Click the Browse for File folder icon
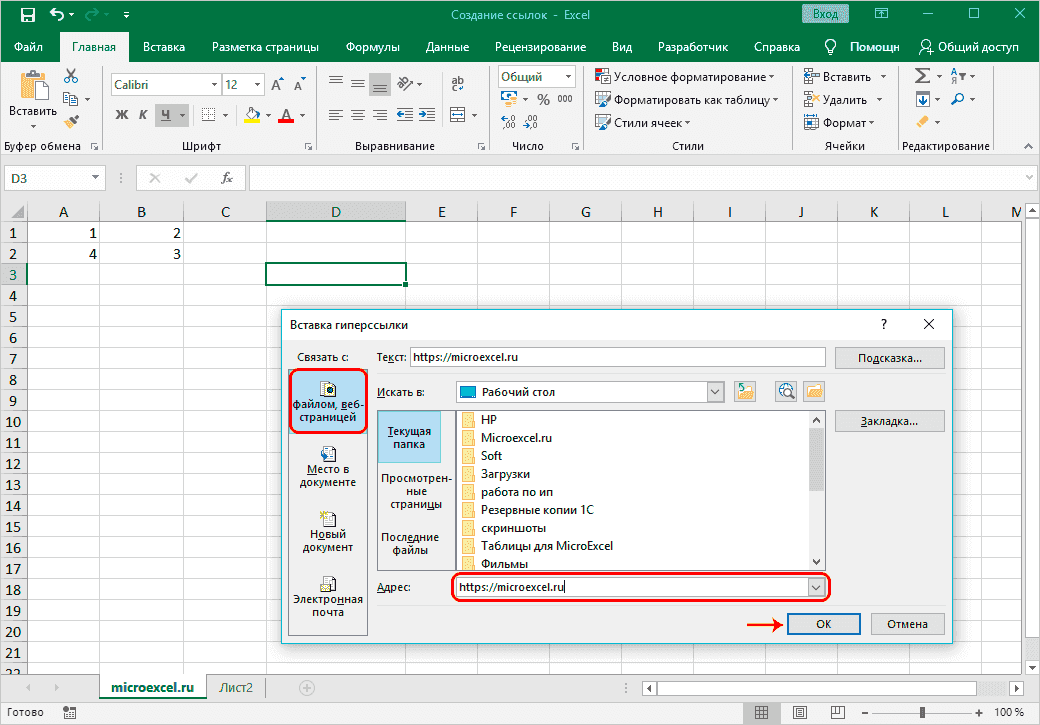This screenshot has width=1040, height=725. pos(814,392)
